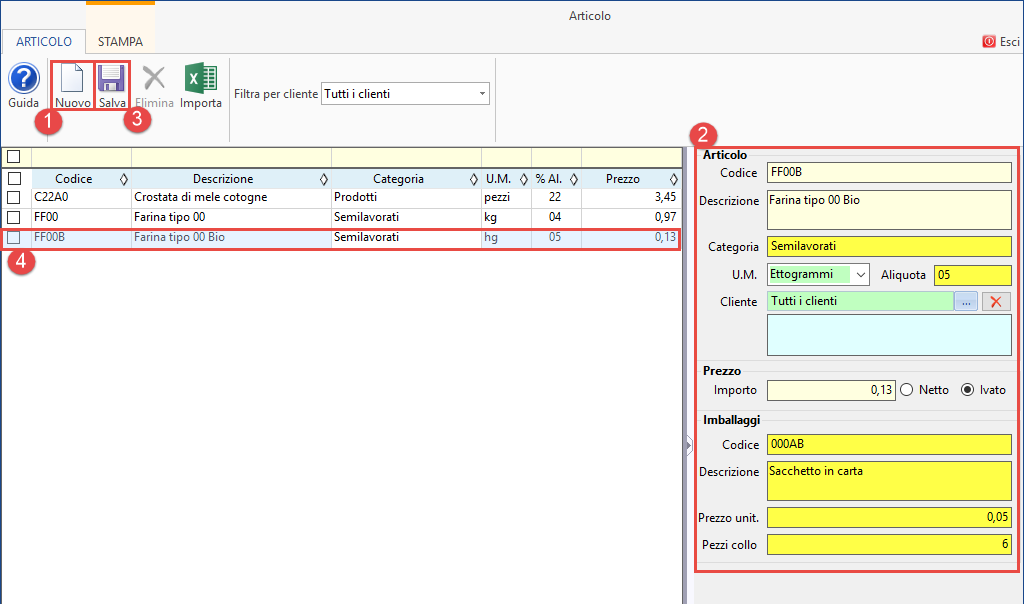Tick checkbox in the filter row
The width and height of the screenshot is (1024, 604).
pos(14,157)
